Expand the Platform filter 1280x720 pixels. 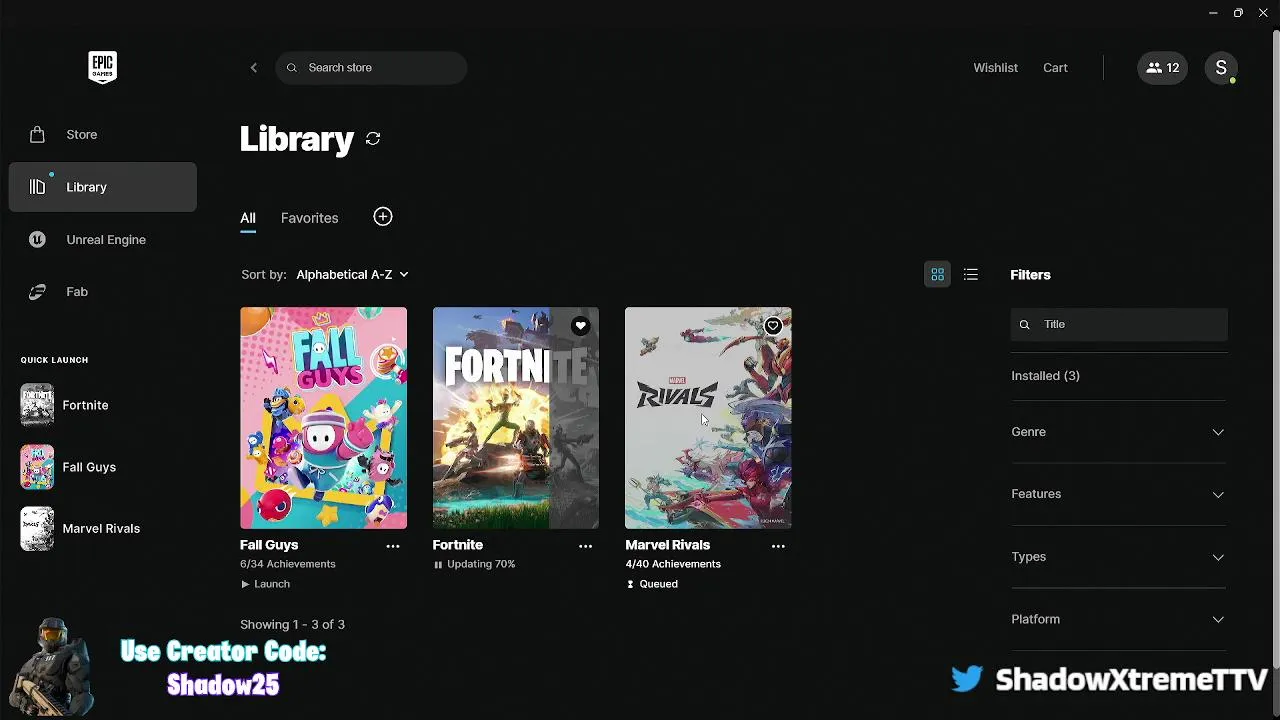point(1119,619)
